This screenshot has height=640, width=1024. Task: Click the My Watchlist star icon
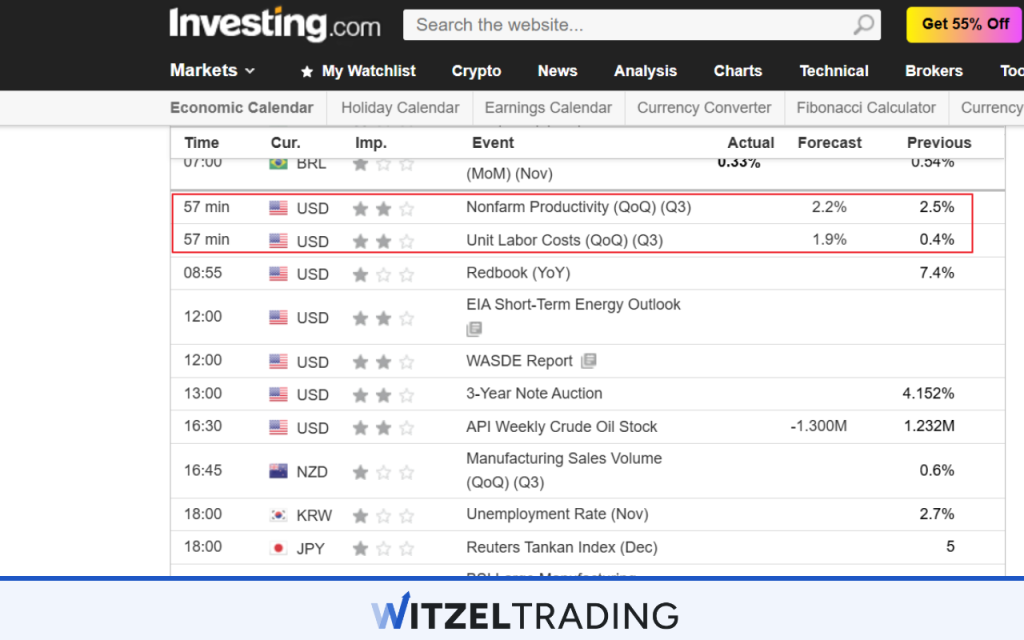[x=306, y=71]
